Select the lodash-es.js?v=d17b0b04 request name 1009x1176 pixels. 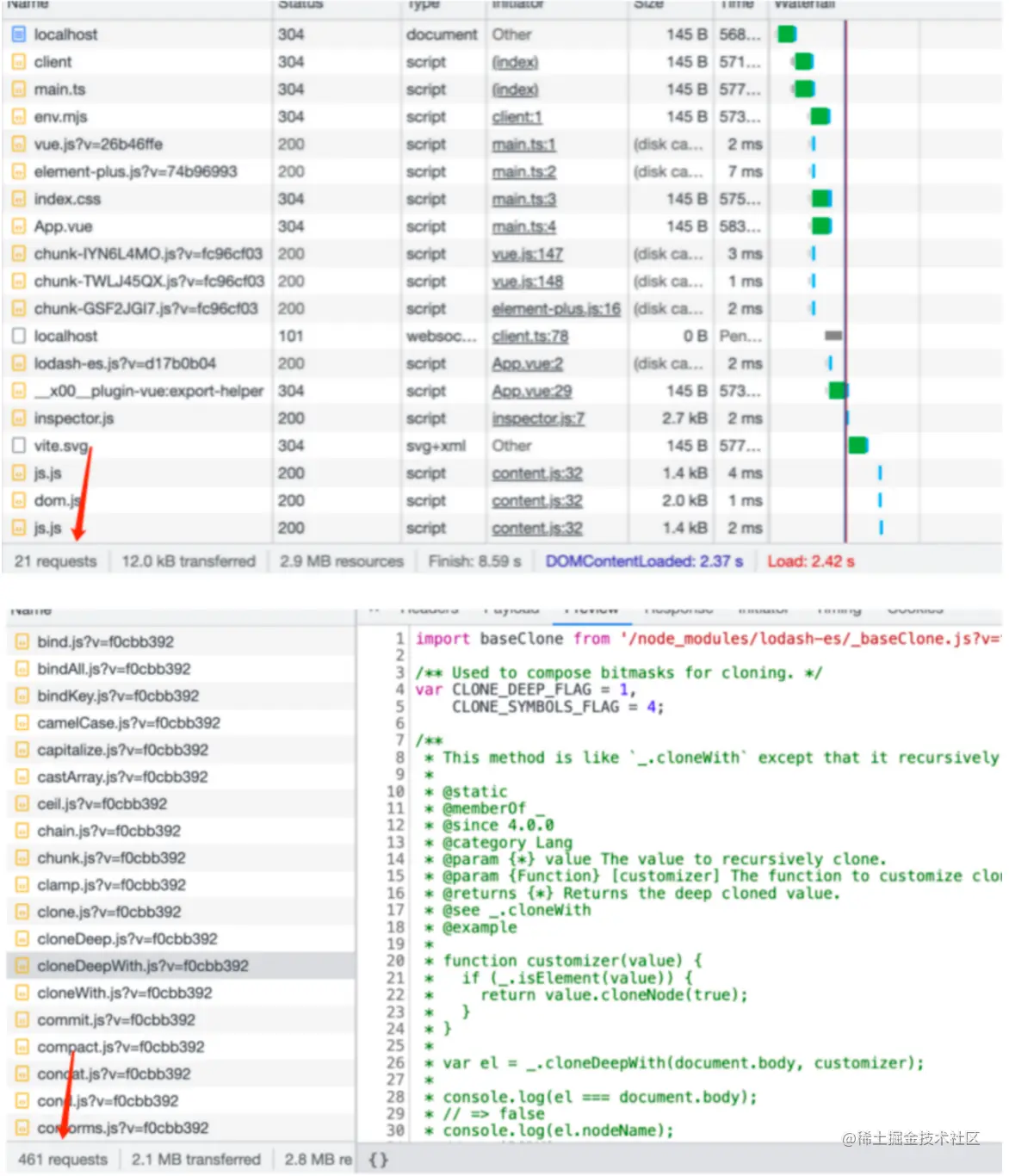click(x=125, y=363)
